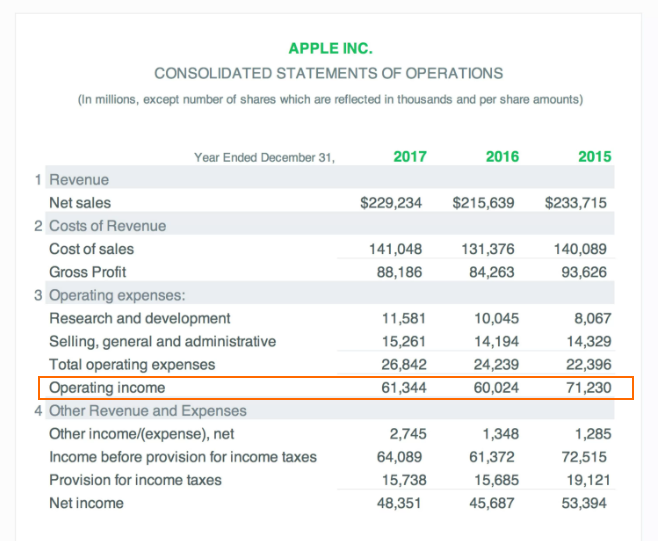Click the Cost of sales row label
The image size is (658, 541).
91,249
